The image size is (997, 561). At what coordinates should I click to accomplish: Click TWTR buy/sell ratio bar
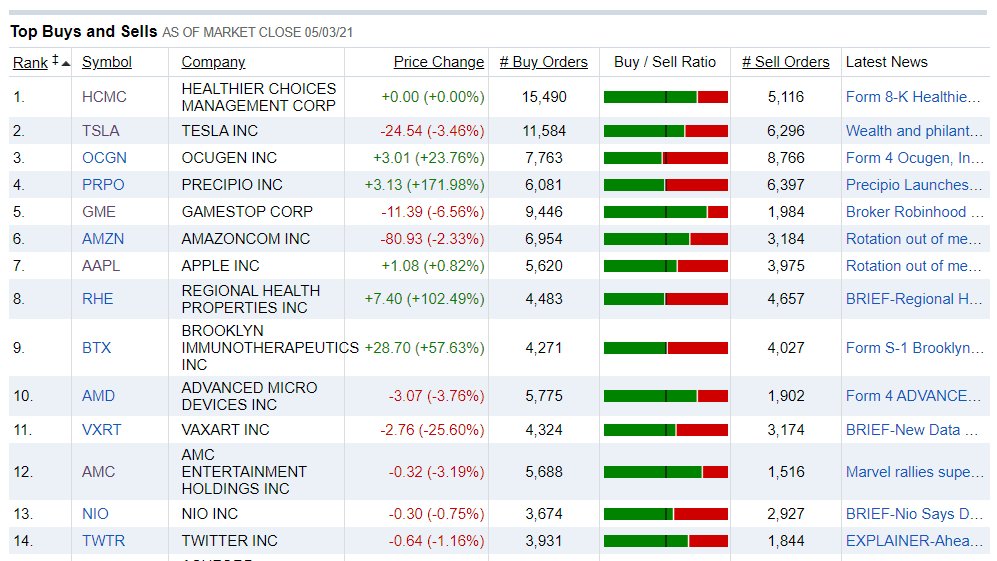click(x=666, y=541)
